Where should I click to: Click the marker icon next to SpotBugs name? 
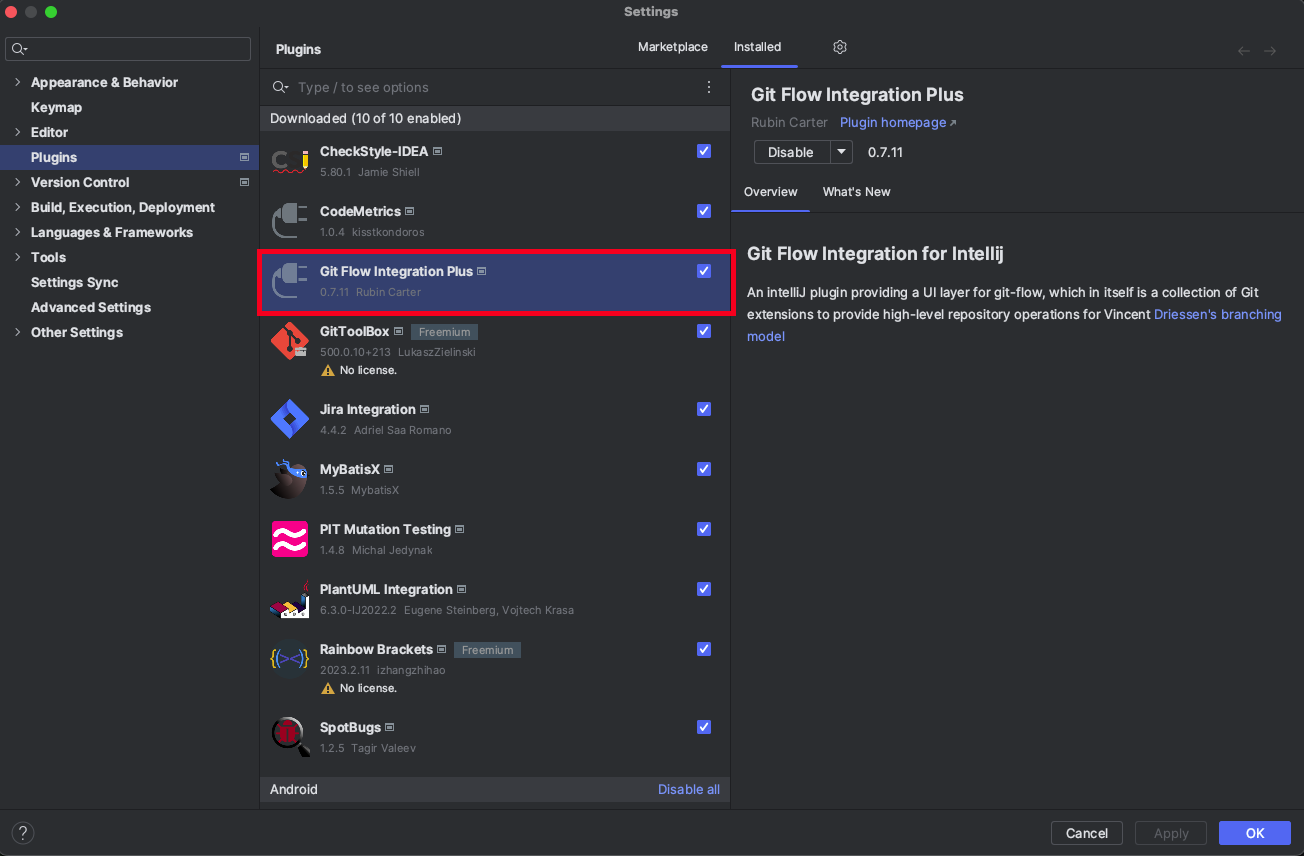pos(390,728)
